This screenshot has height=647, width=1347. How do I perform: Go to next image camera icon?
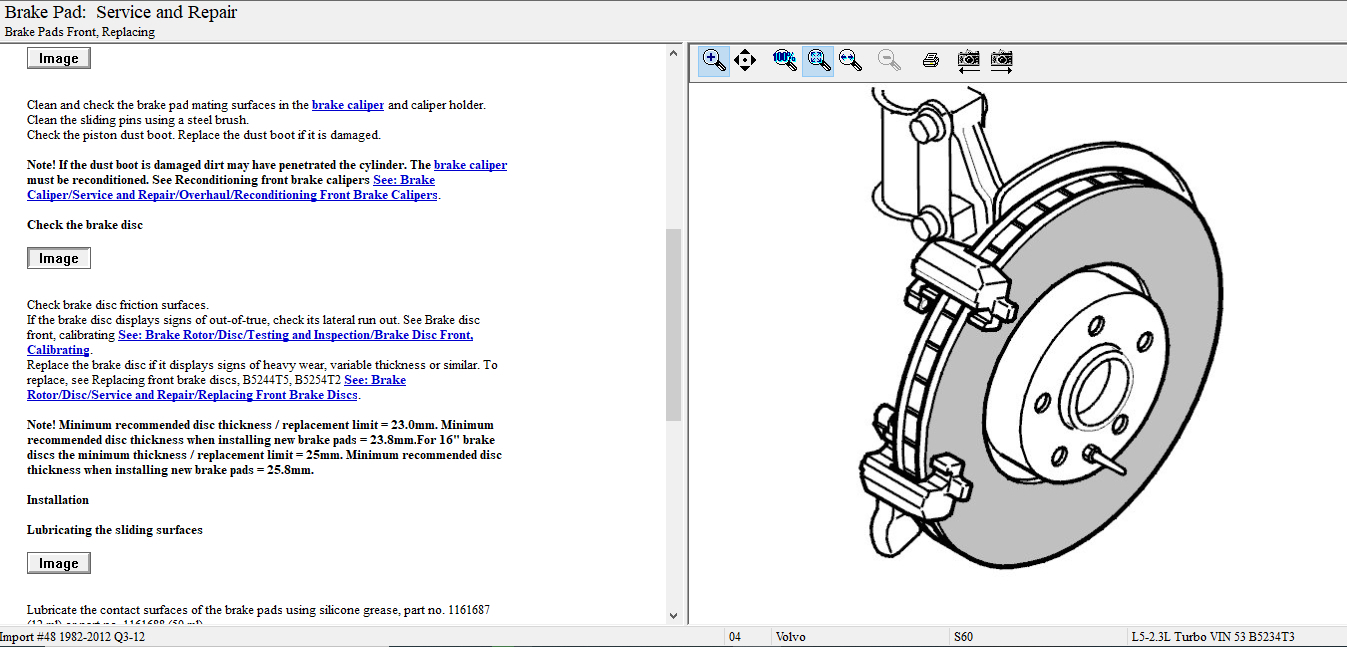1001,60
